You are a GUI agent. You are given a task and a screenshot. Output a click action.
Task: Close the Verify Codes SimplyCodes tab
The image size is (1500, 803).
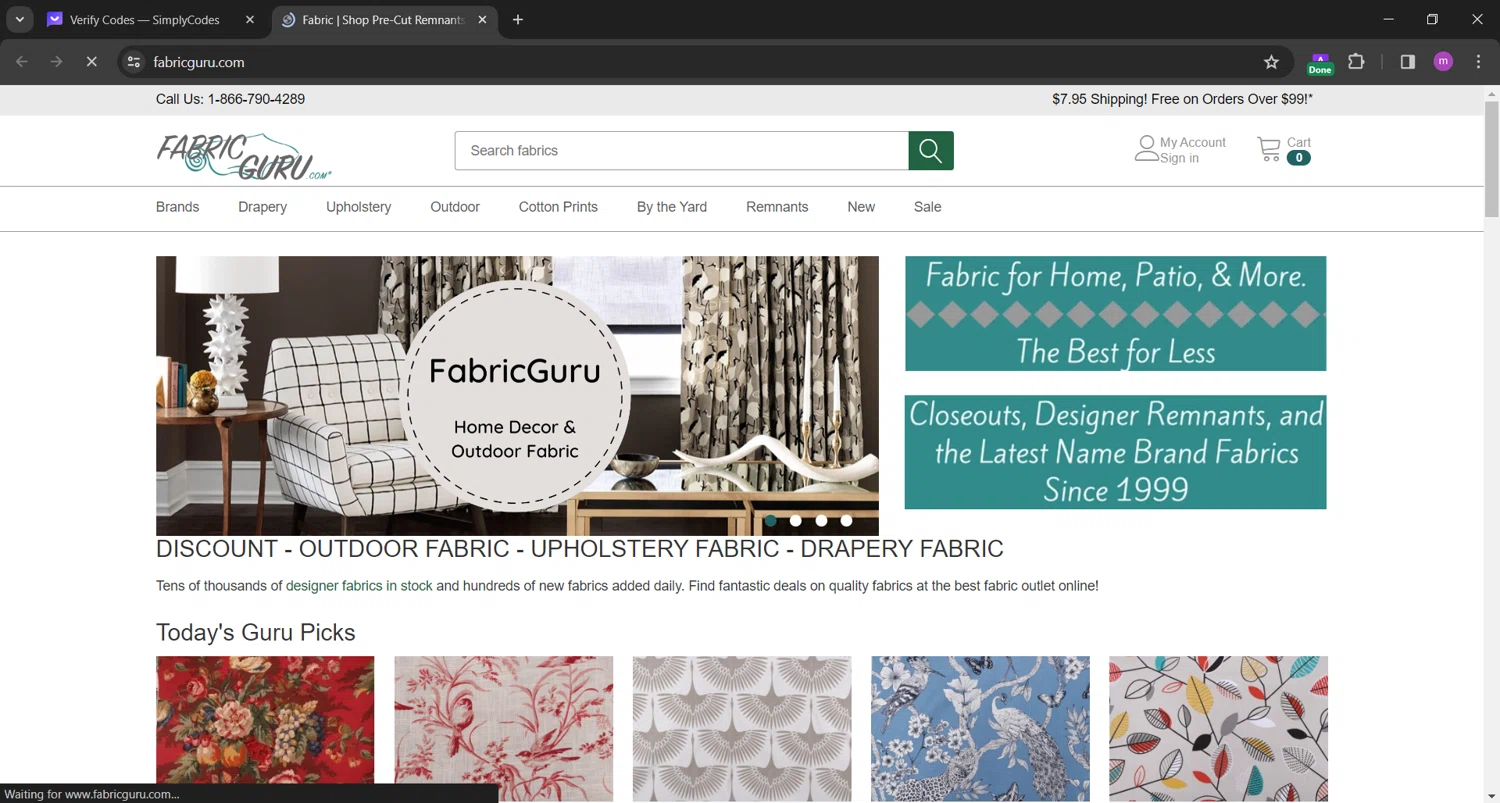(250, 20)
